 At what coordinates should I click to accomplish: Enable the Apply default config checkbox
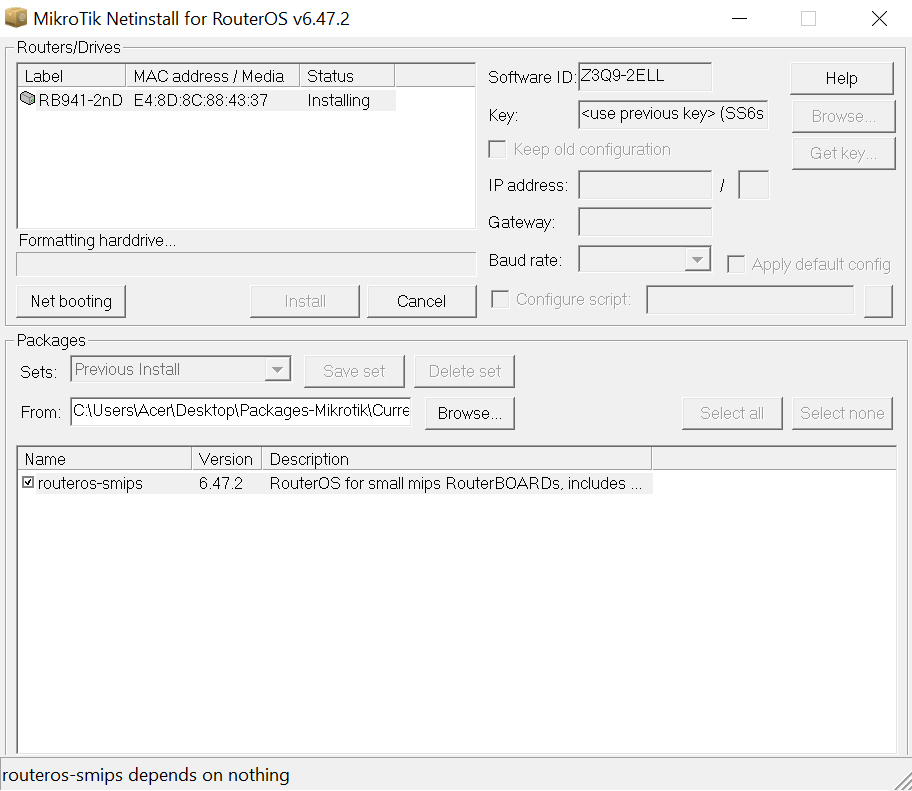click(736, 264)
